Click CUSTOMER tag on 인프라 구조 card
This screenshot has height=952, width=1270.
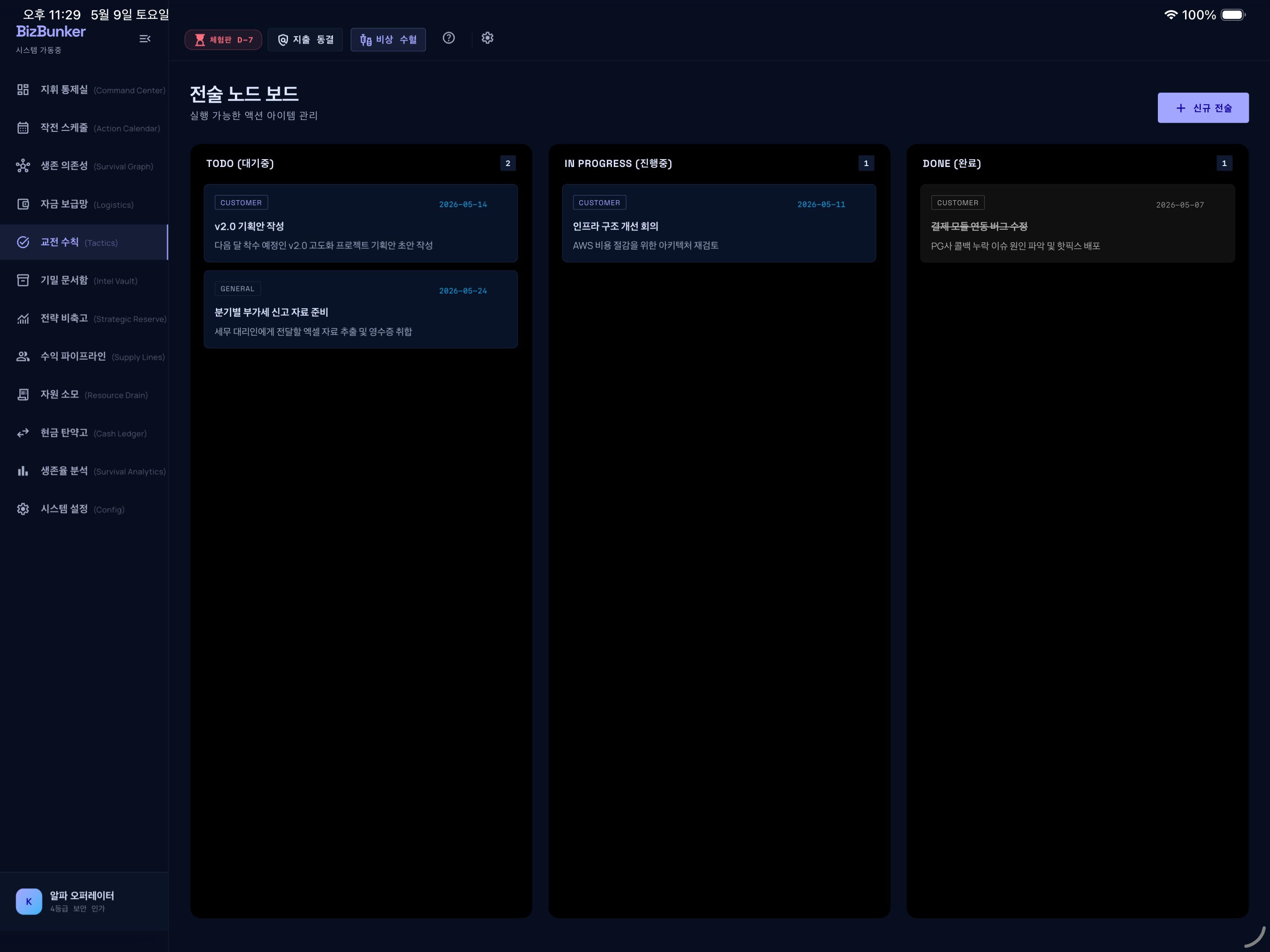click(x=599, y=202)
